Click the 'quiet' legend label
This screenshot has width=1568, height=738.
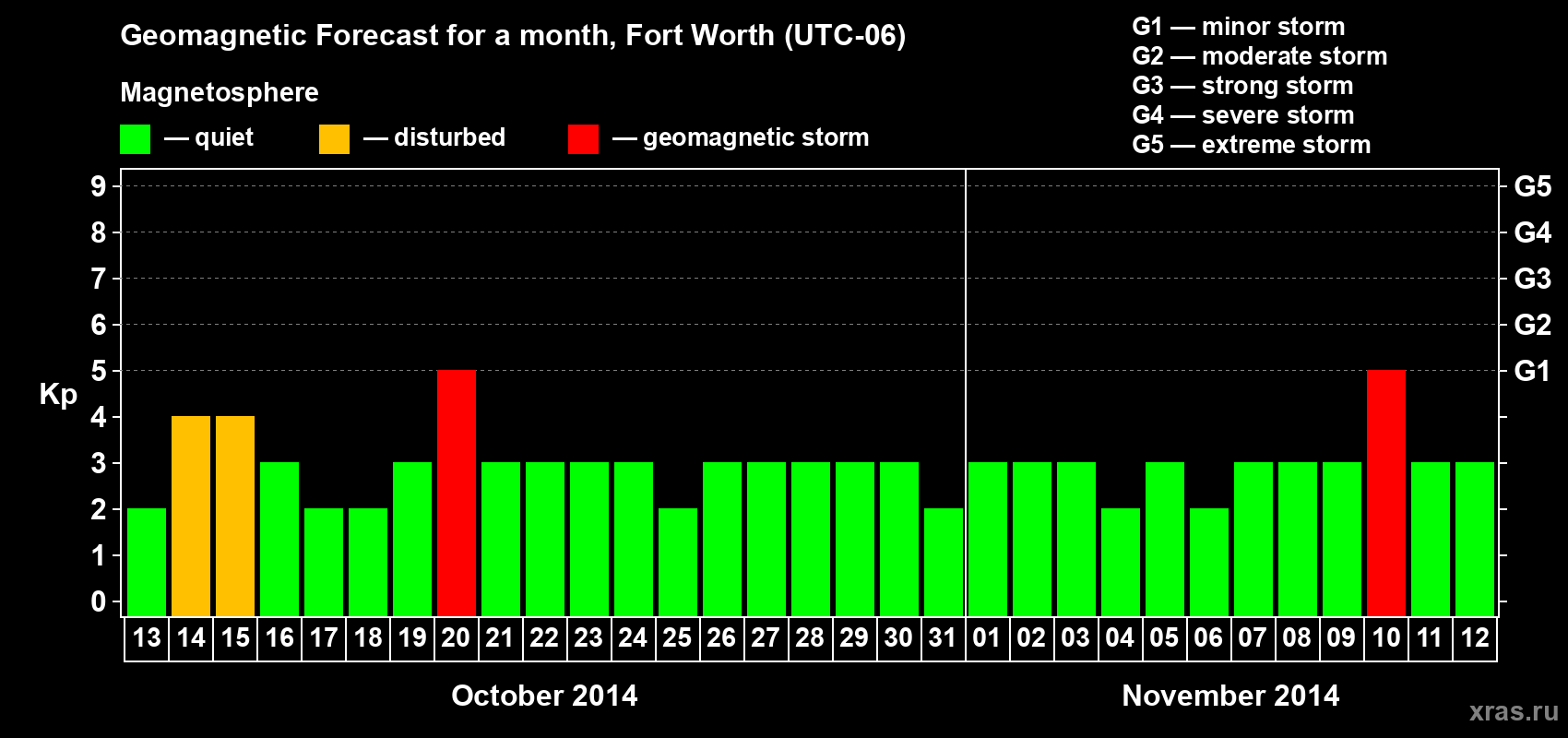click(224, 137)
